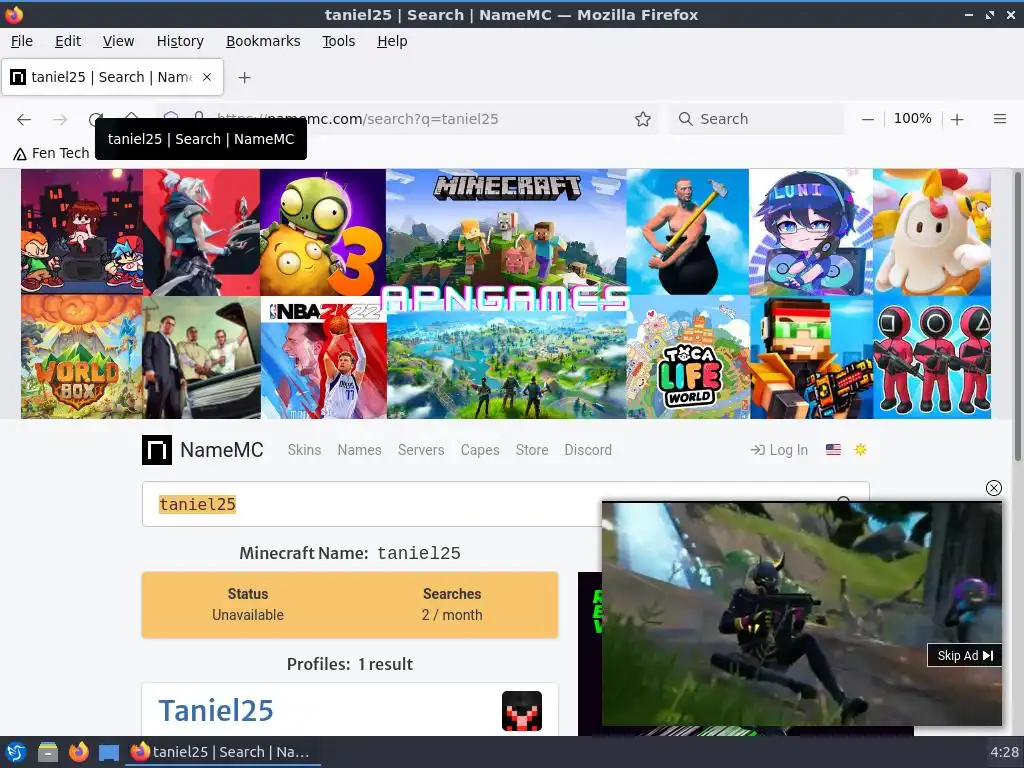Click the Plants vs Zombies 3 thumbnail
Screen dimensions: 1024x768
point(323,232)
